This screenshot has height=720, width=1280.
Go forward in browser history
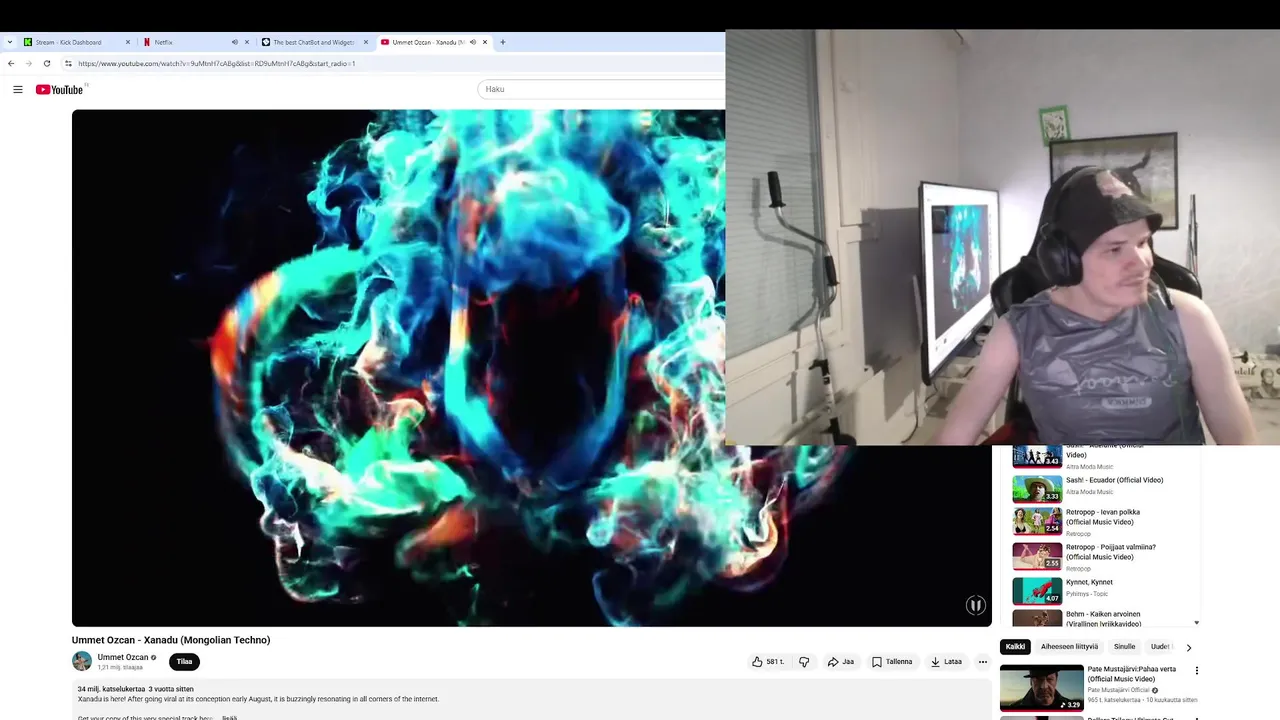tap(28, 63)
